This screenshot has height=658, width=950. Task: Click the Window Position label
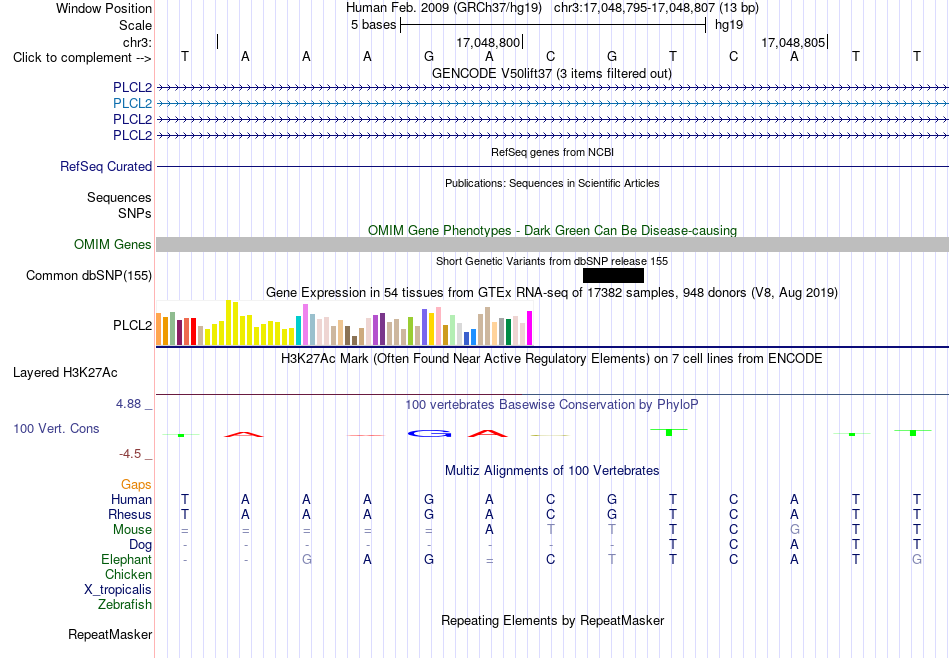tap(104, 8)
